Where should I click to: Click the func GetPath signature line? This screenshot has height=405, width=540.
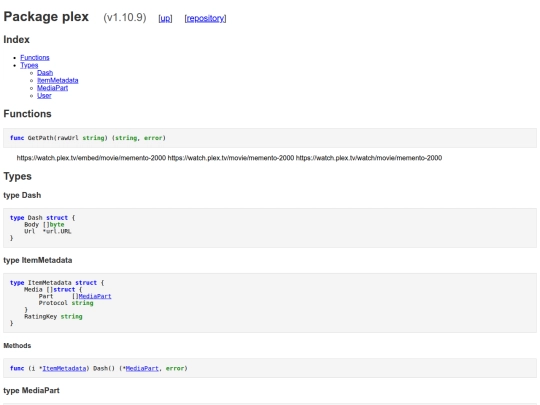[88, 138]
